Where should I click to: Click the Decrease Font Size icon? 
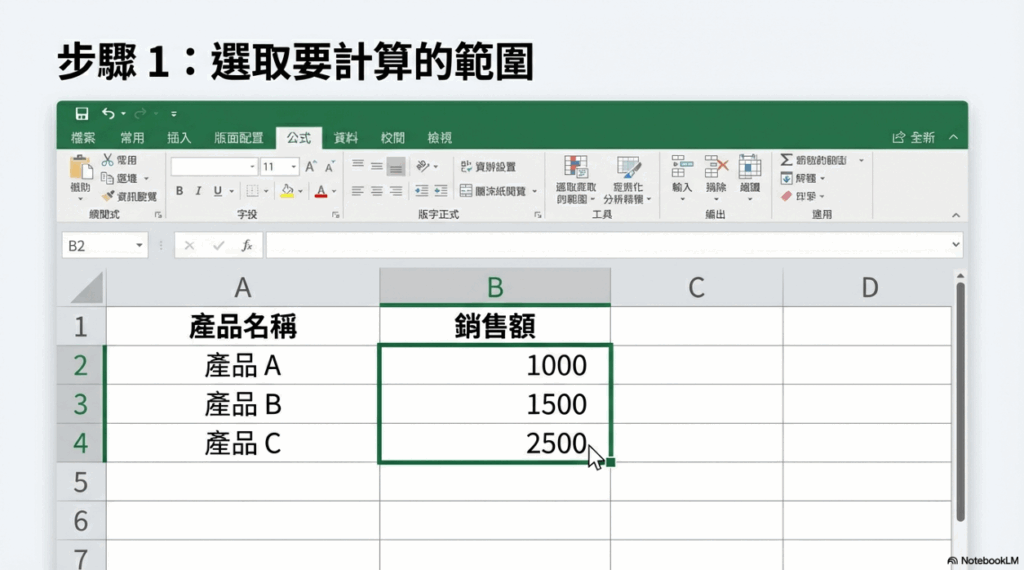(330, 166)
